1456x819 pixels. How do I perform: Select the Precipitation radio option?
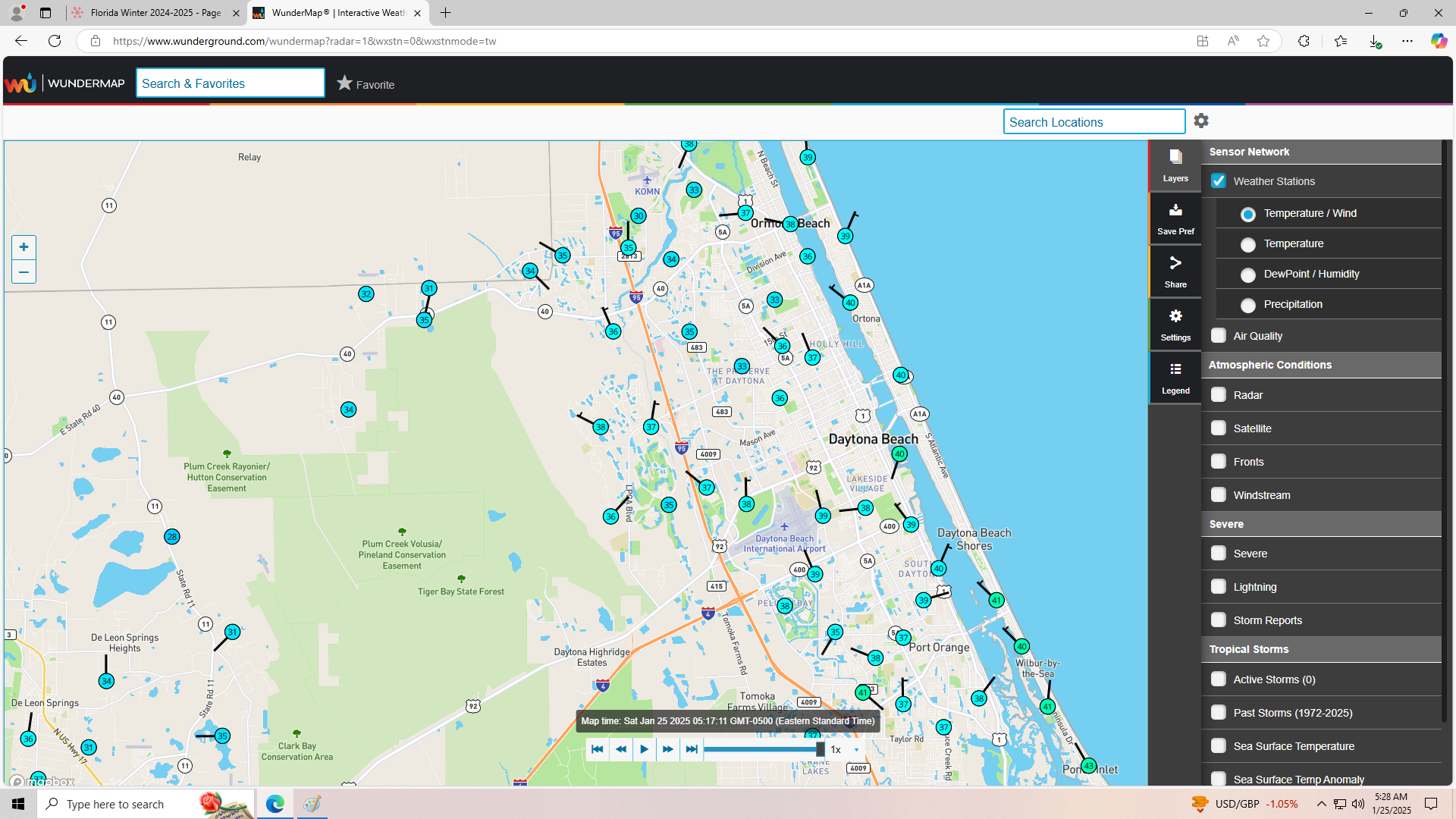(x=1248, y=305)
